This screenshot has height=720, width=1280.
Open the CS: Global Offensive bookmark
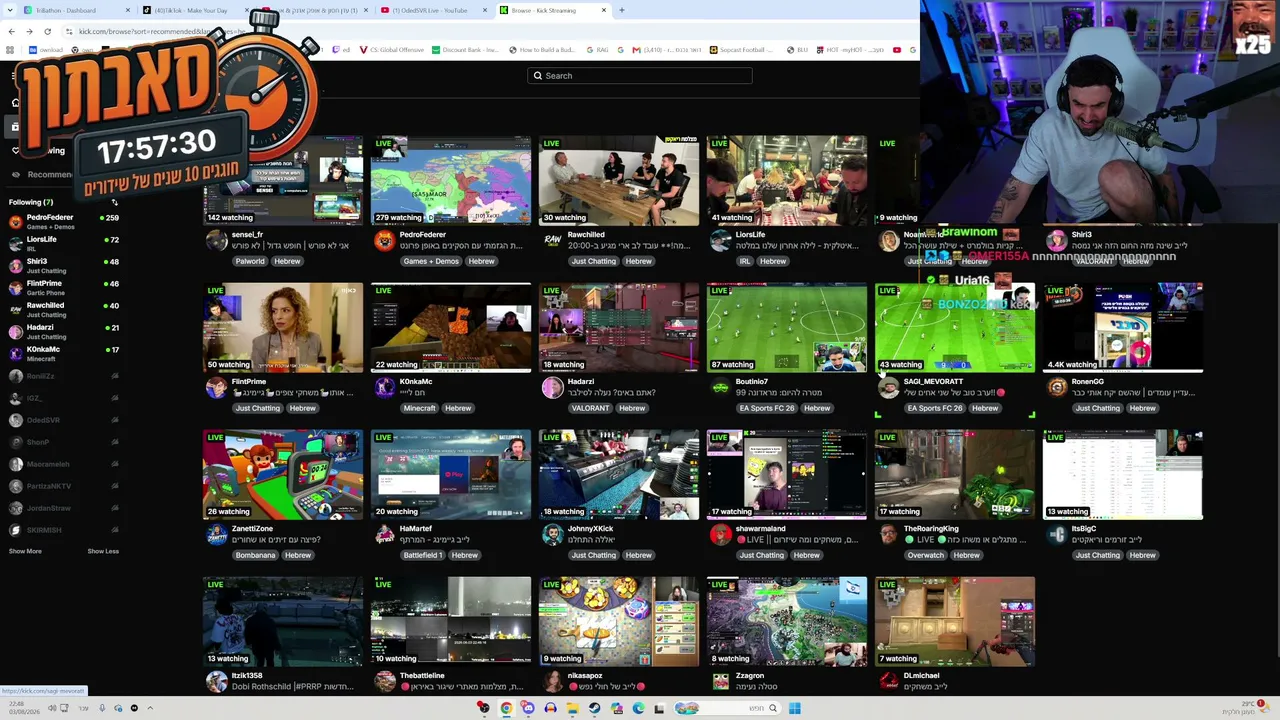coord(394,49)
